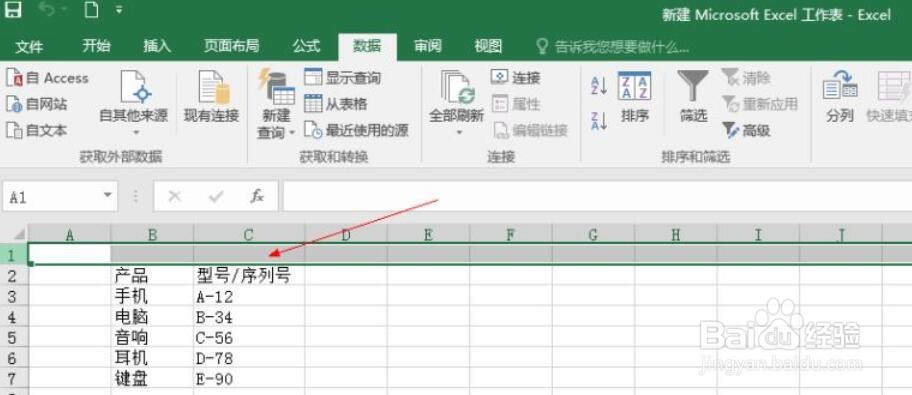This screenshot has width=912, height=395.
Task: Click 编辑链接
Action: pyautogui.click(x=530, y=130)
